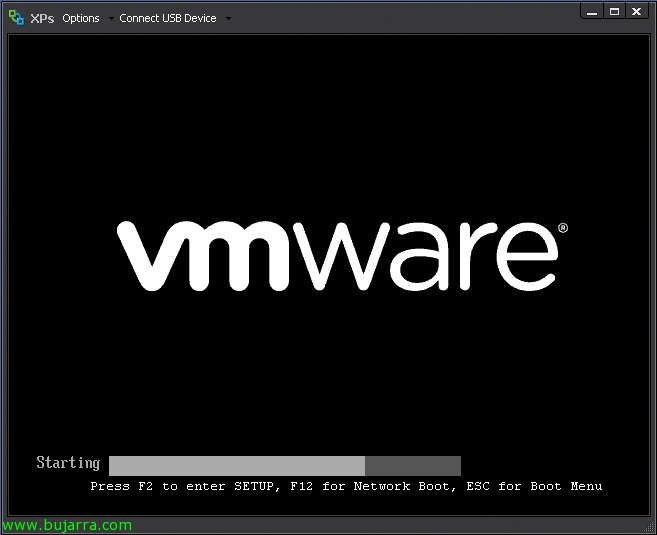Image resolution: width=657 pixels, height=535 pixels.
Task: Open the Connect USB Device menu
Action: pyautogui.click(x=168, y=18)
